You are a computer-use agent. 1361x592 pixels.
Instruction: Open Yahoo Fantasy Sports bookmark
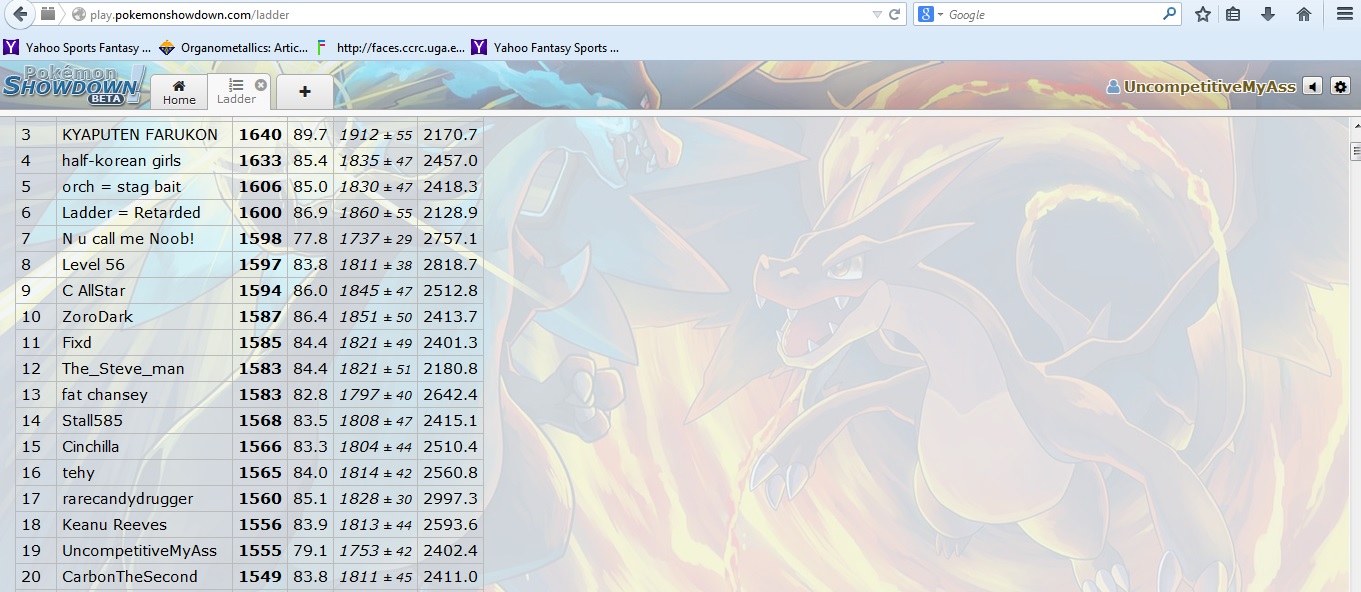pos(545,47)
